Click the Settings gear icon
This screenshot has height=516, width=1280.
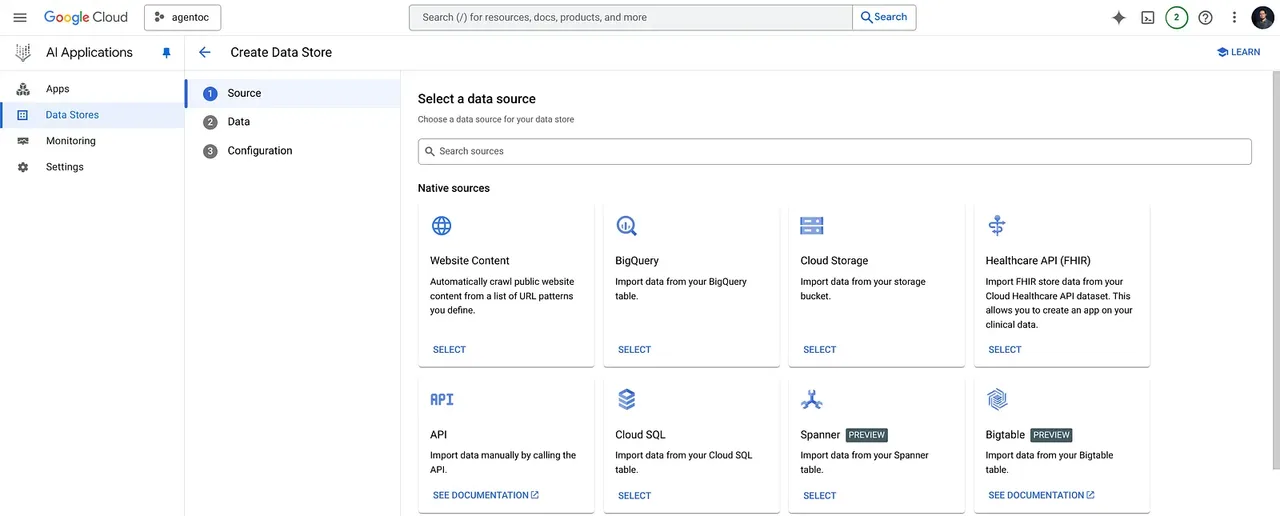tap(23, 167)
